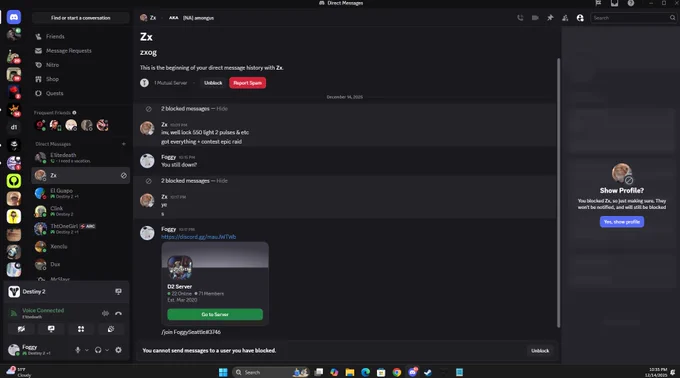The height and width of the screenshot is (378, 680).
Task: Select the Zx conversation row
Action: pyautogui.click(x=81, y=176)
